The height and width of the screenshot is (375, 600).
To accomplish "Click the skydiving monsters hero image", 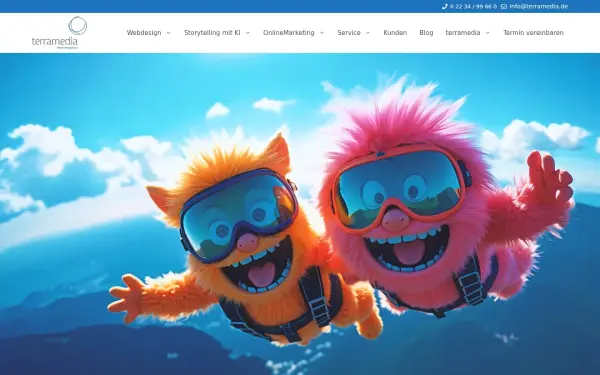I will click(x=300, y=214).
